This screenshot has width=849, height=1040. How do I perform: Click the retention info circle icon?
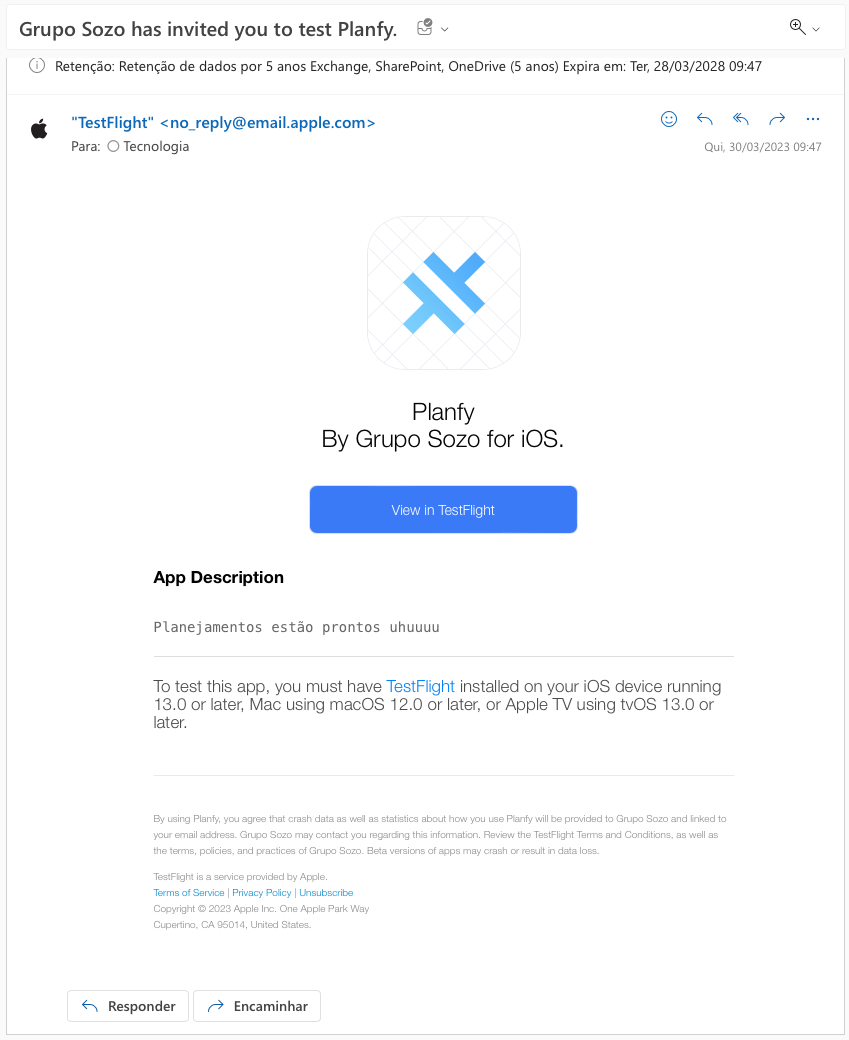(37, 66)
